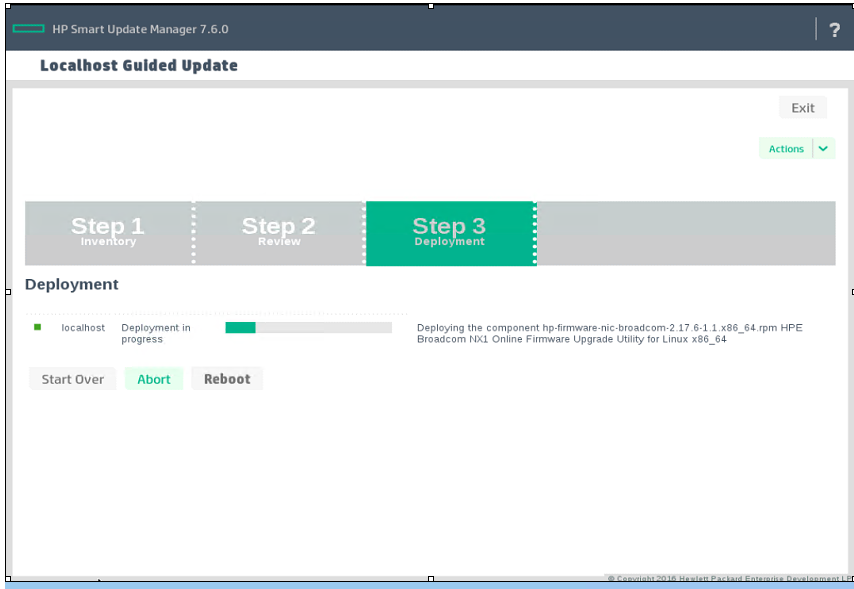The width and height of the screenshot is (854, 589).
Task: Click the HPE green rectangle logo
Action: (28, 29)
